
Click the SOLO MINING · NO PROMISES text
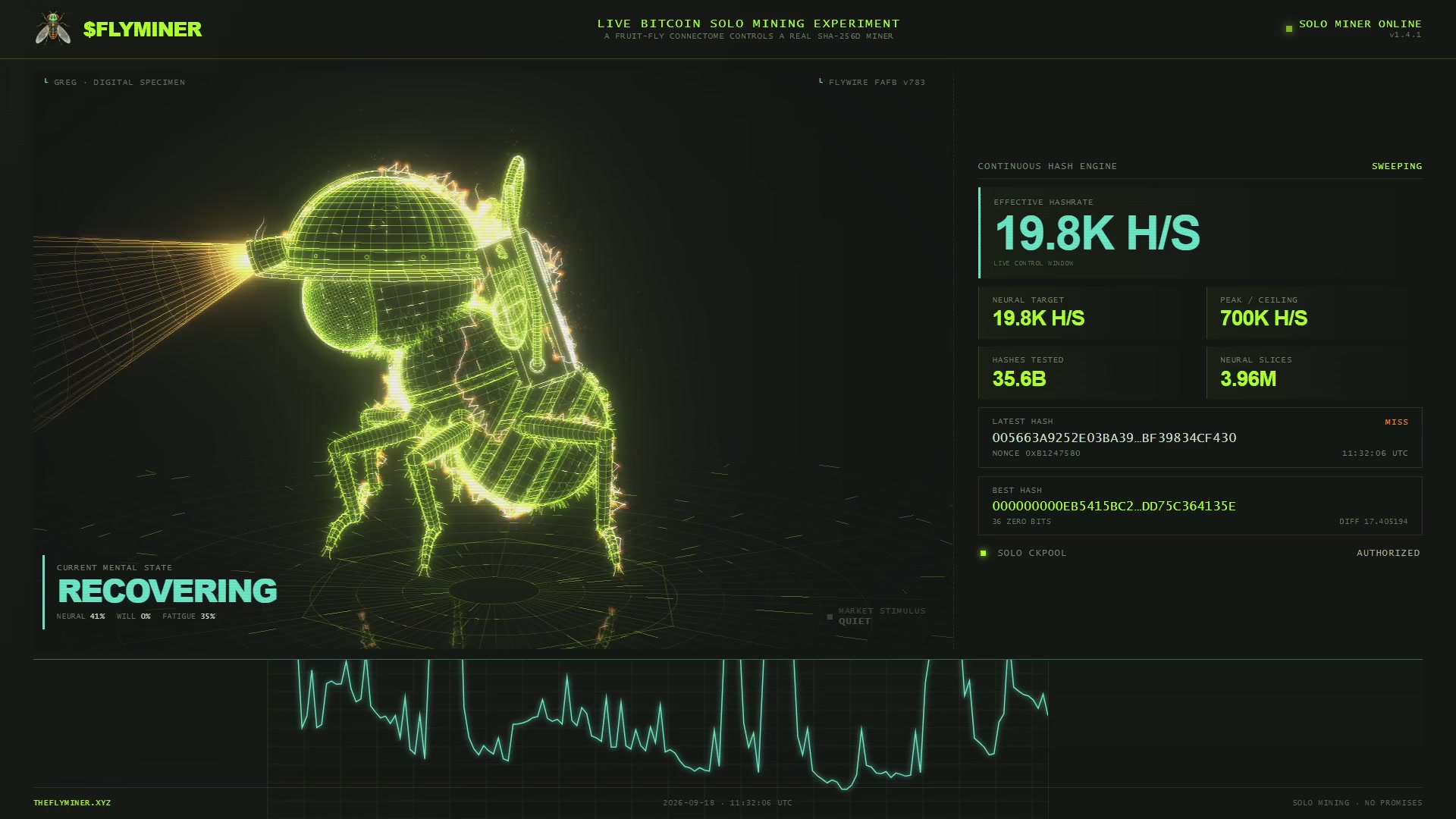point(1357,802)
